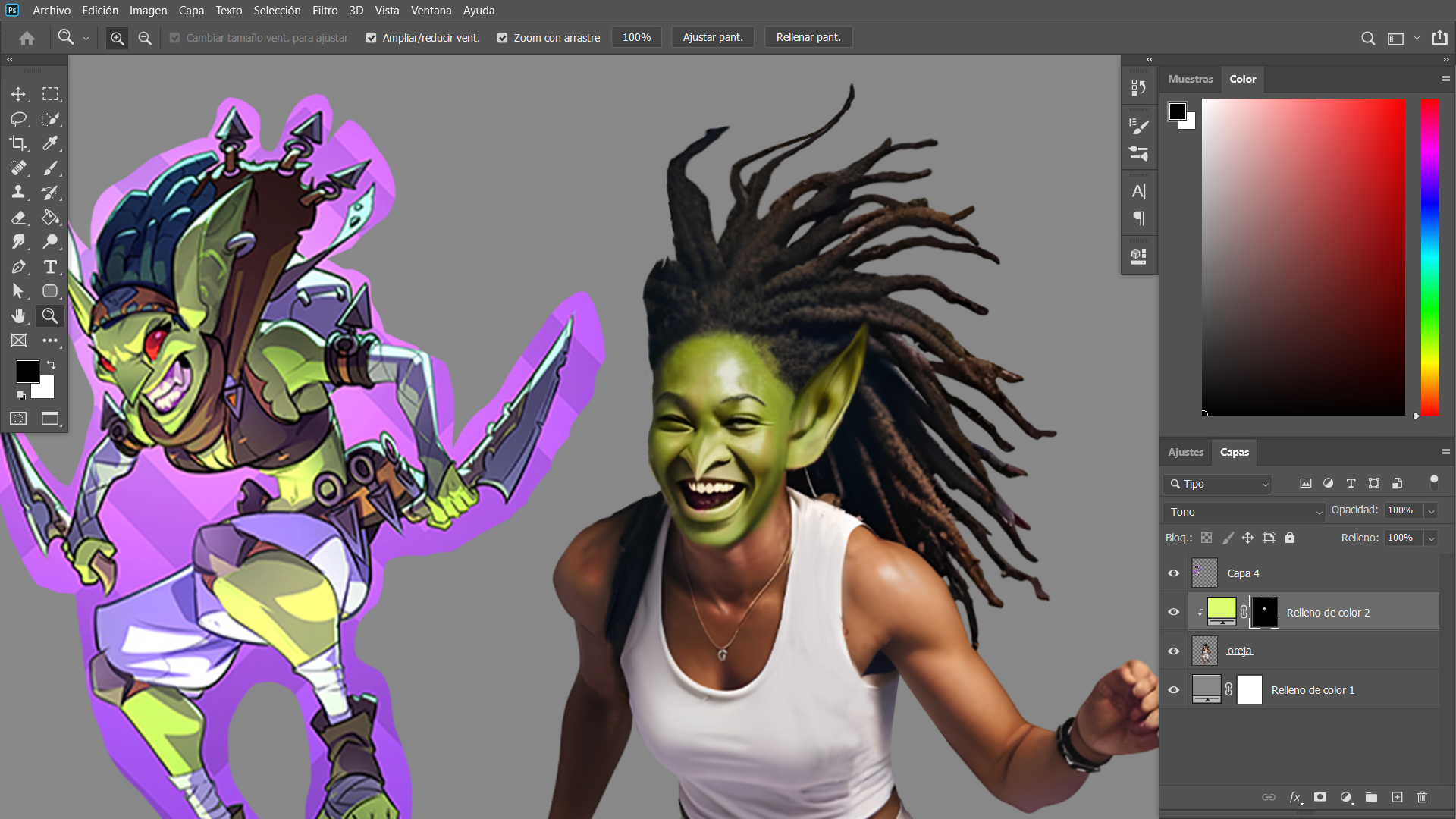Select the Pen tool
Viewport: 1456px width, 819px height.
click(x=18, y=267)
